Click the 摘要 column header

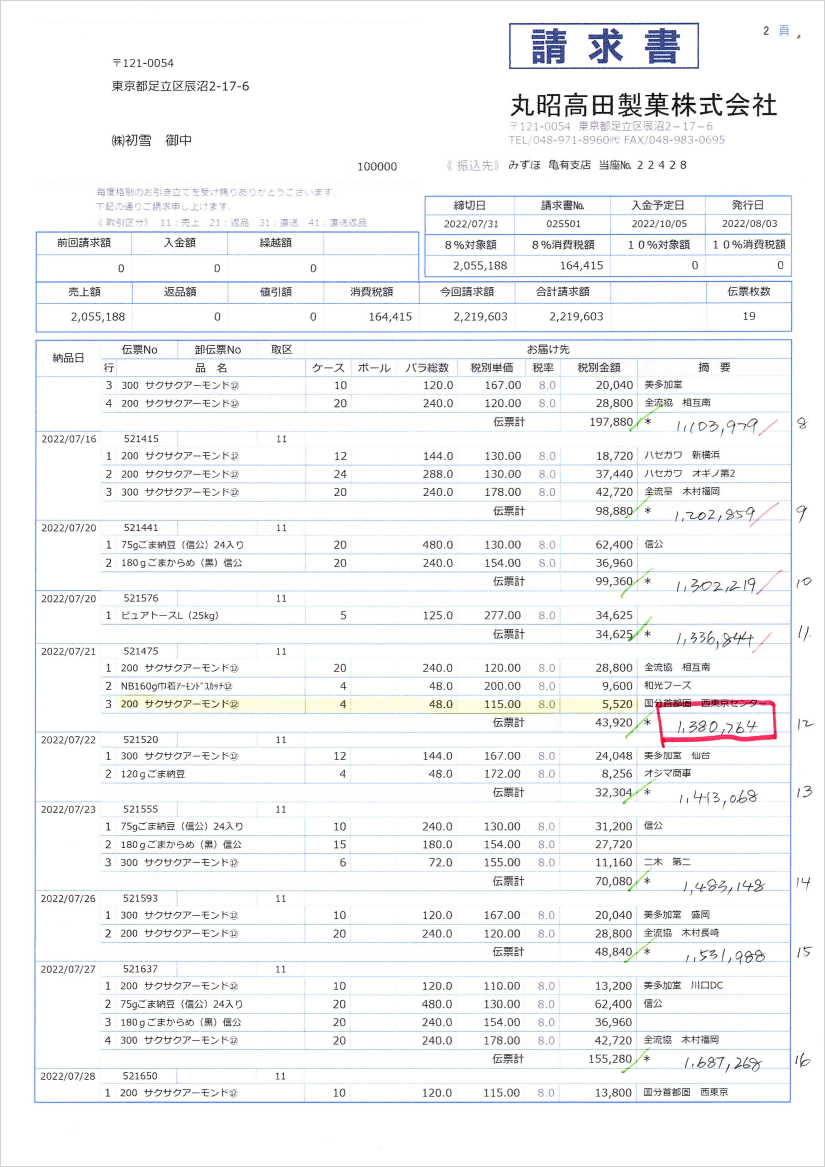point(714,368)
